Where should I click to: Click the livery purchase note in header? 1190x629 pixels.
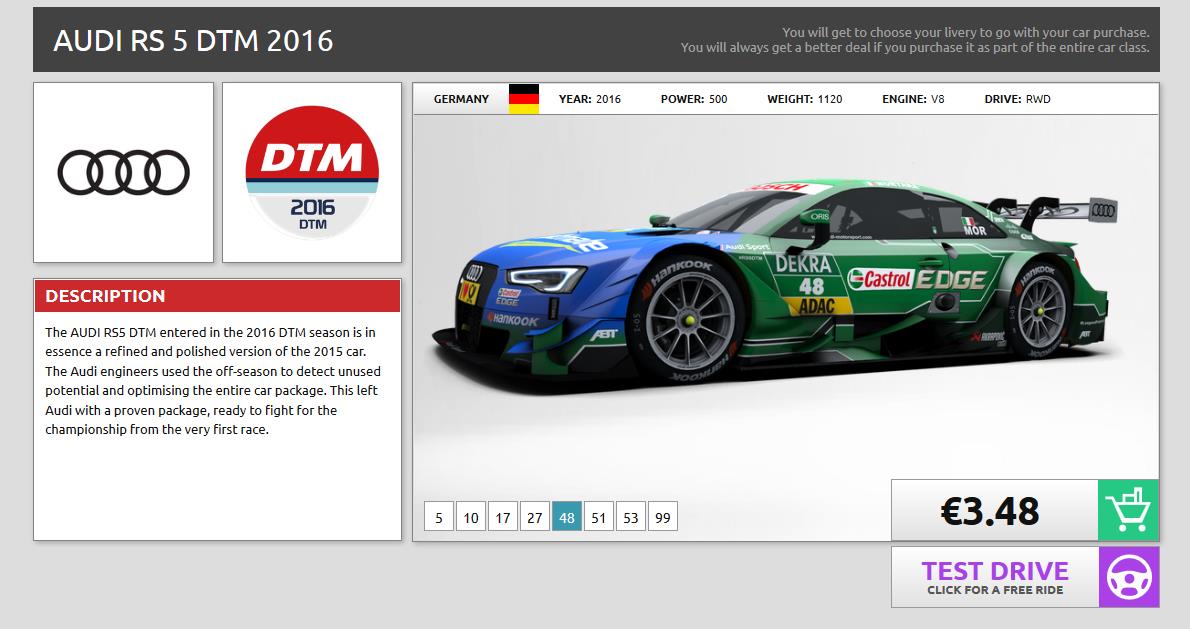(915, 40)
